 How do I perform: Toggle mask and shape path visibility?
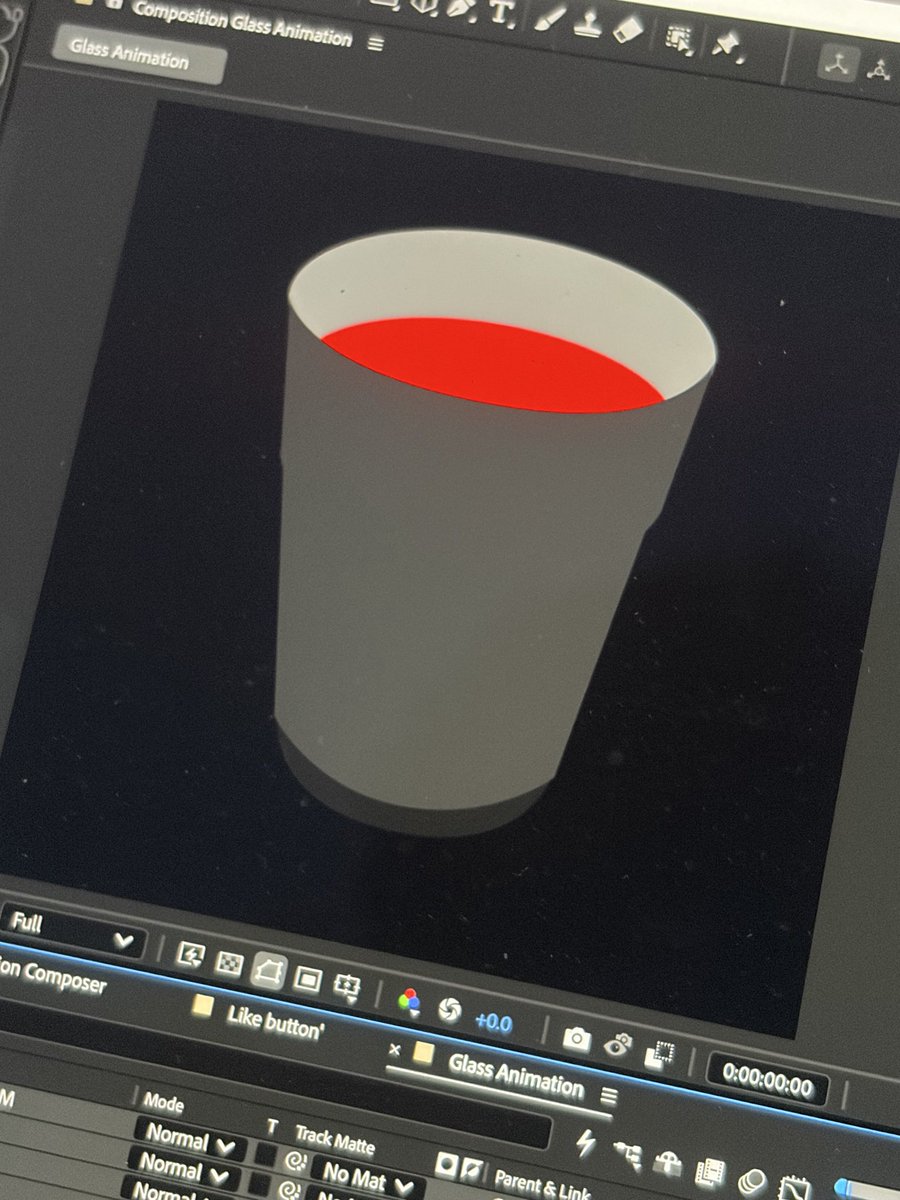269,969
